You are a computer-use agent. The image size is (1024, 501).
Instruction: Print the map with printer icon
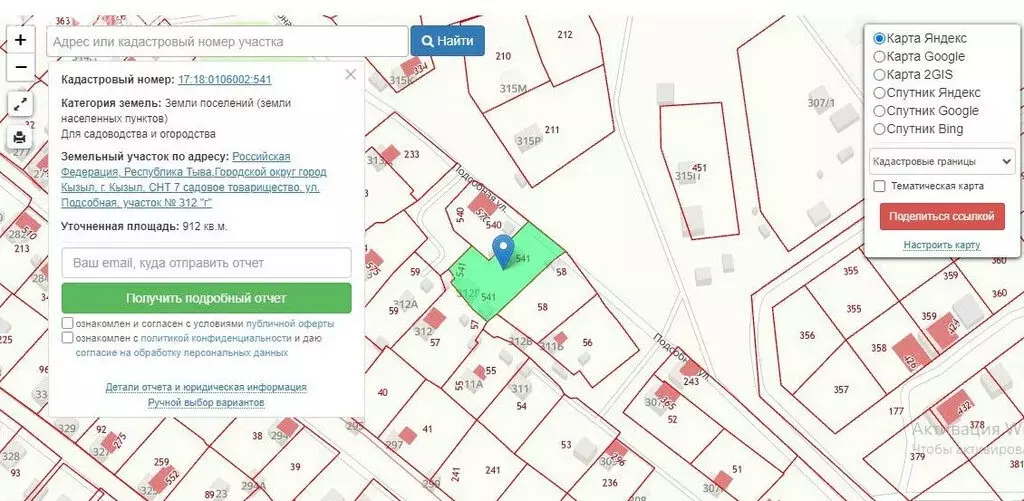click(x=20, y=137)
